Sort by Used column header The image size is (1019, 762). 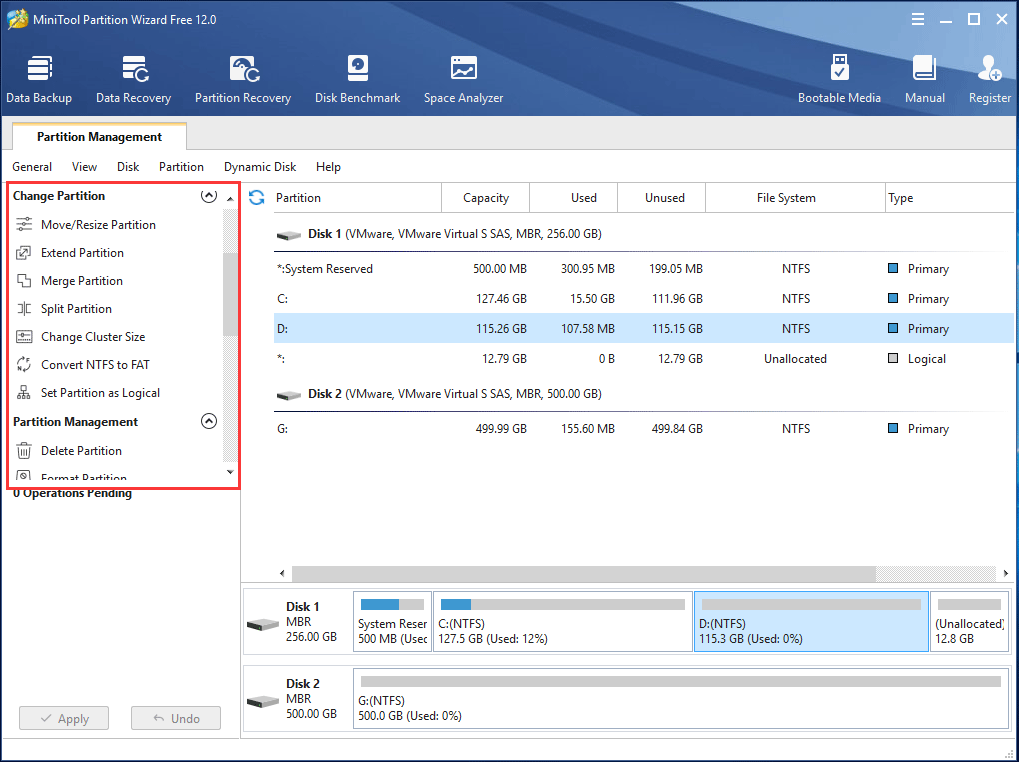pos(574,197)
